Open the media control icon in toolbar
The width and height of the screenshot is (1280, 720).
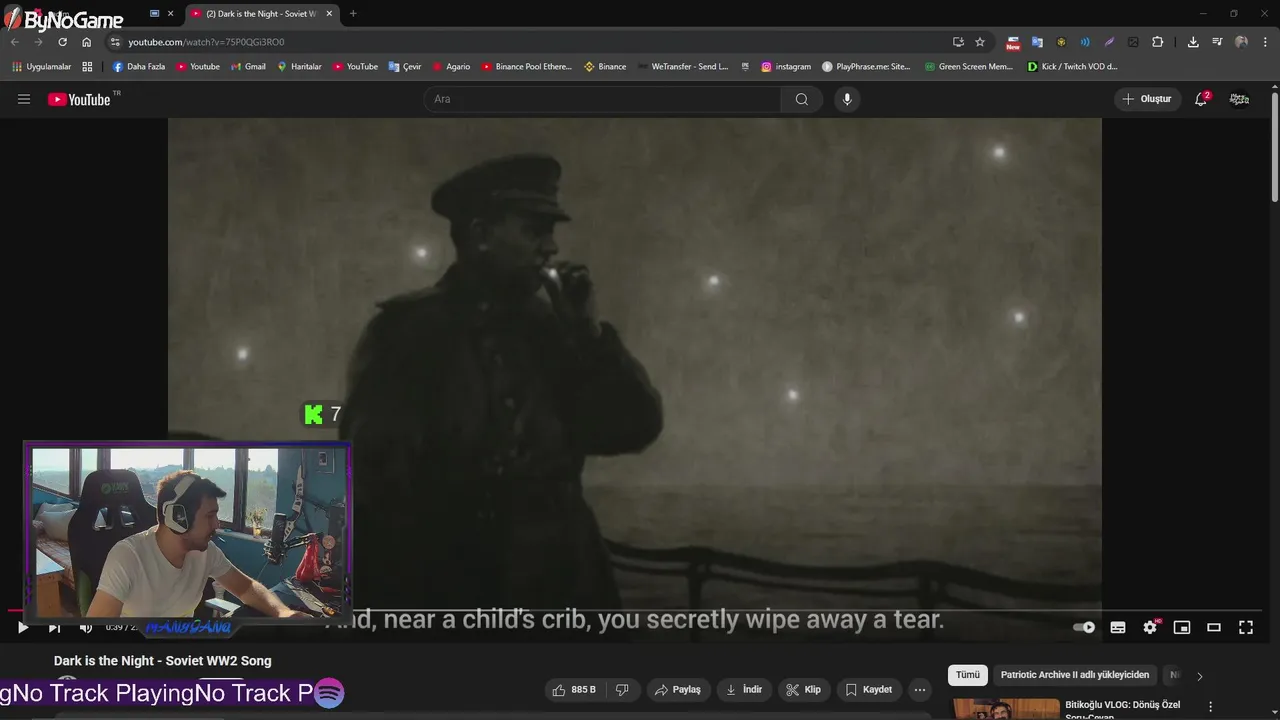pyautogui.click(x=1217, y=42)
